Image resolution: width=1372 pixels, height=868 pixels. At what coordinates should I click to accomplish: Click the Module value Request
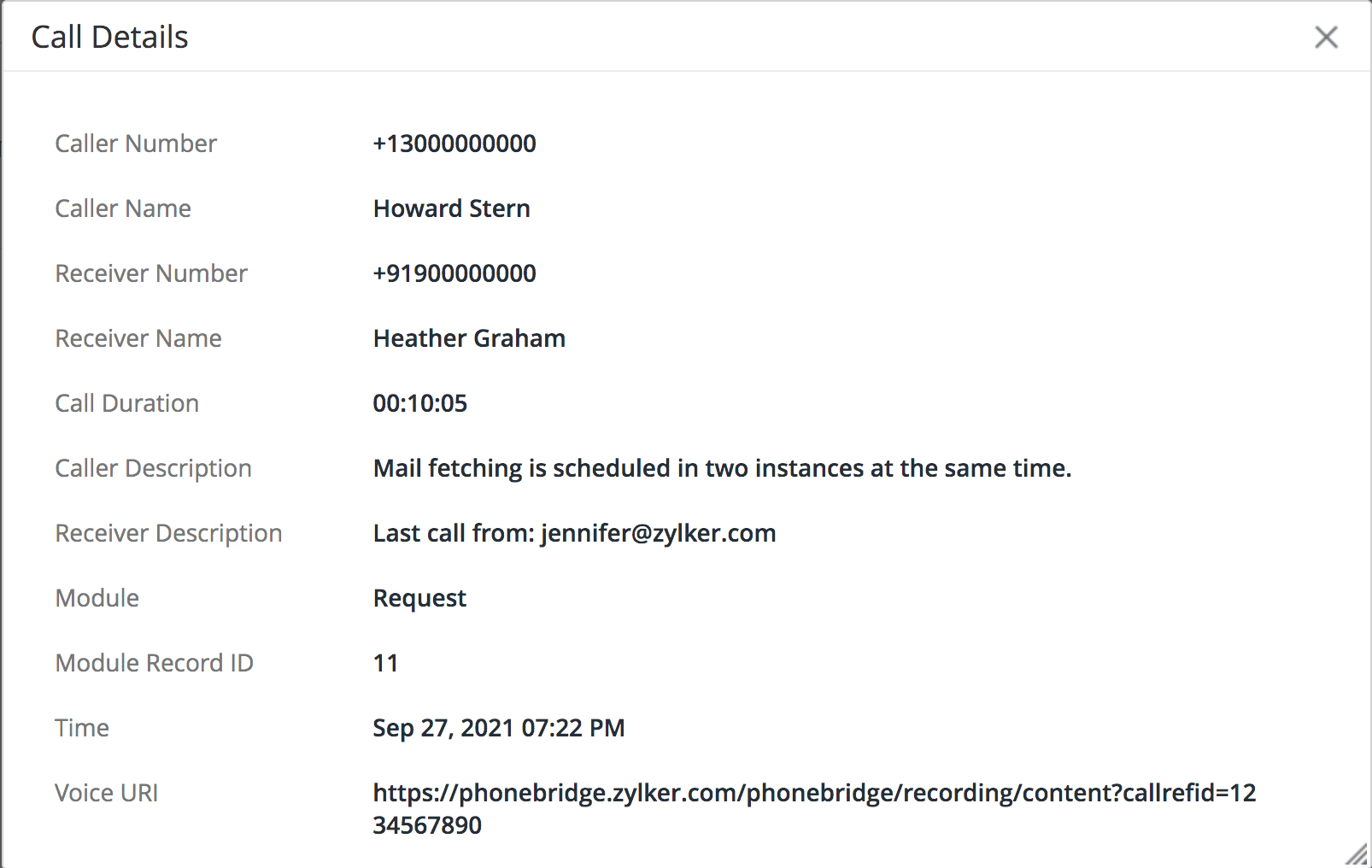[x=419, y=598]
